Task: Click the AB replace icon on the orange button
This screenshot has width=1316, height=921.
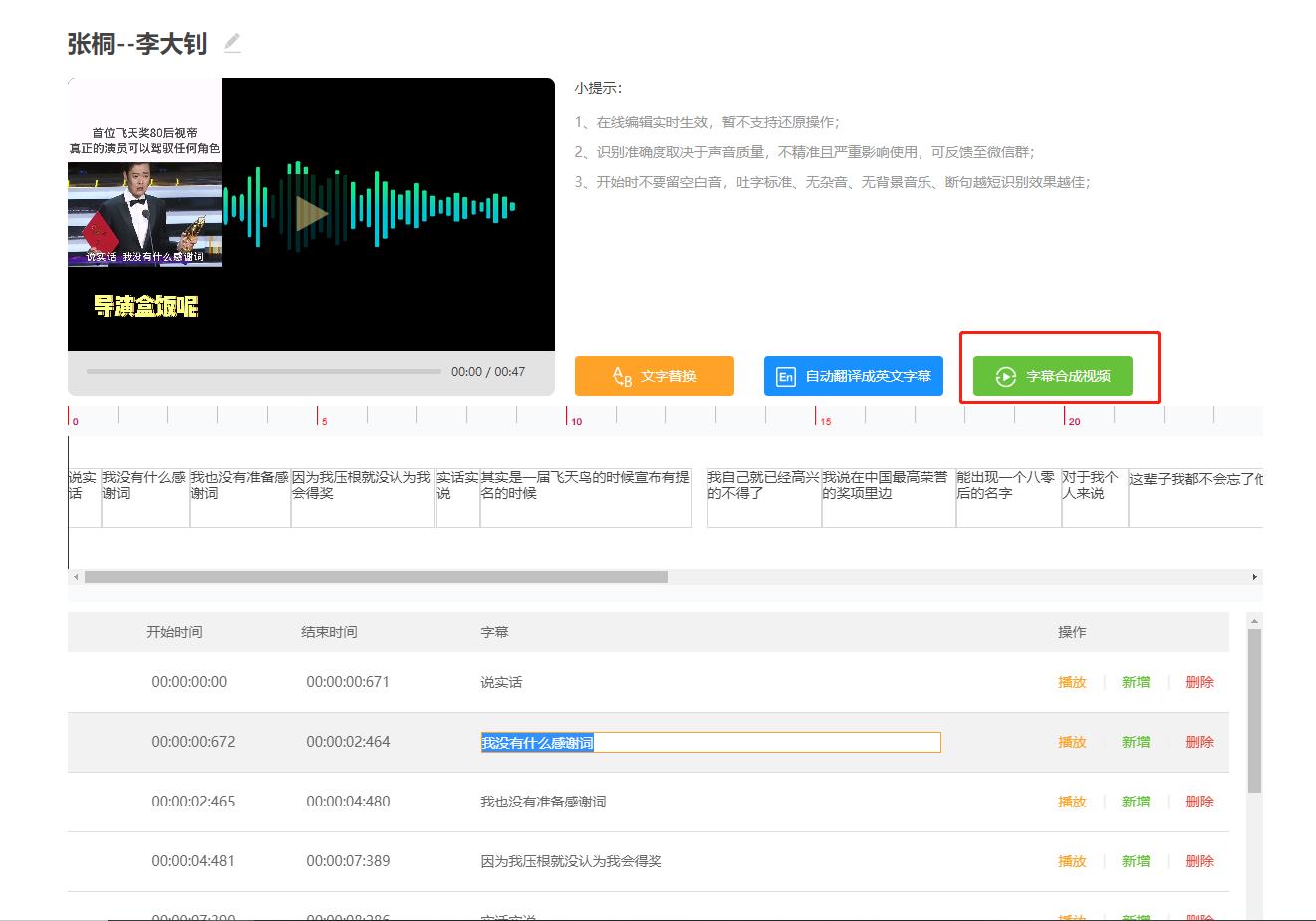Action: (x=621, y=376)
